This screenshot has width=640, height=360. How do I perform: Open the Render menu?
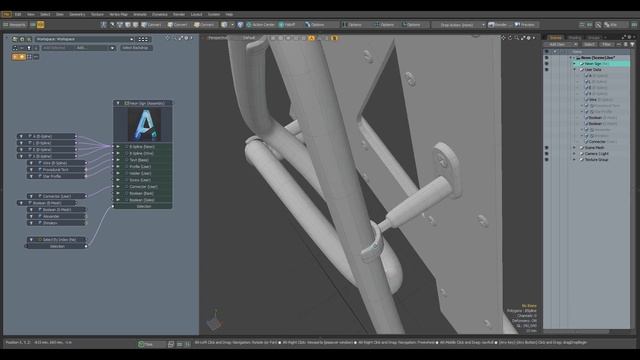(x=179, y=14)
